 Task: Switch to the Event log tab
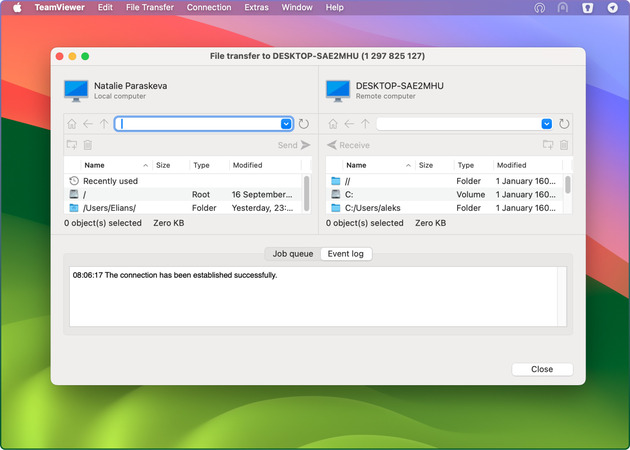346,254
